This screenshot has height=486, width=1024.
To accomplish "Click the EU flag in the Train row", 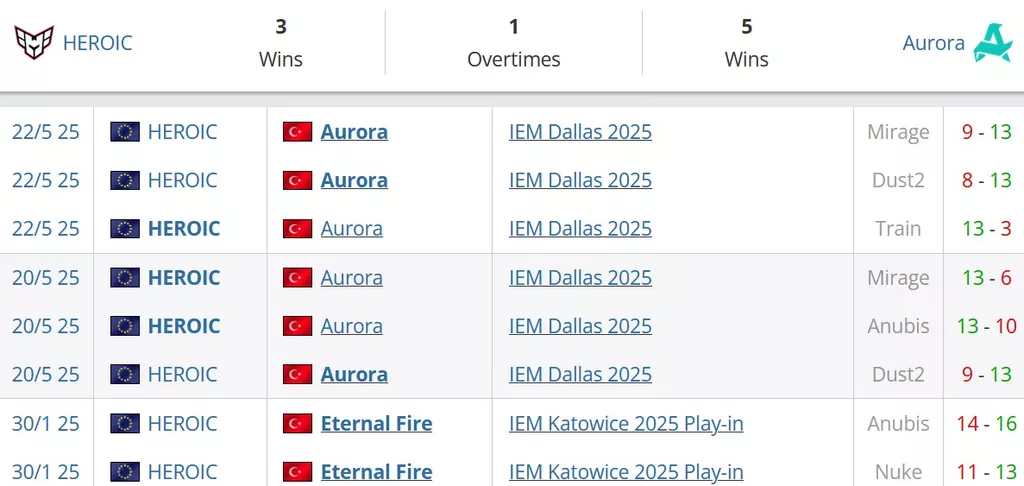I will (x=125, y=229).
